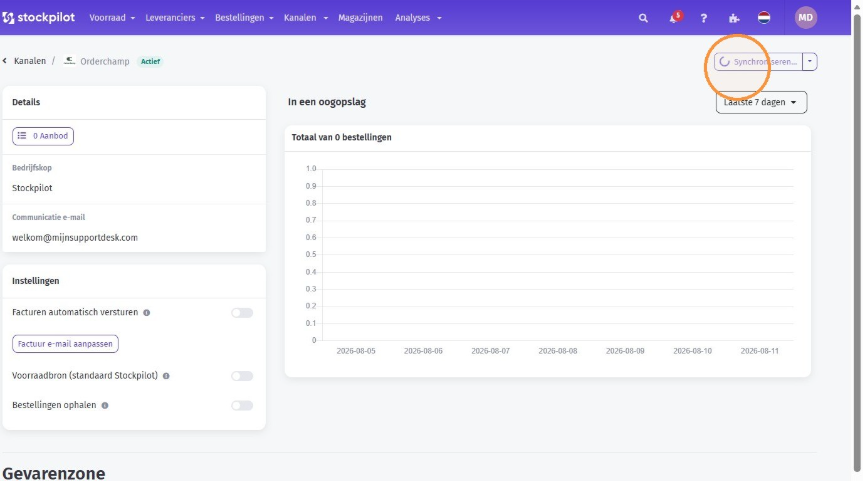This screenshot has width=864, height=481.
Task: Click the Orderchamp channel logo icon
Action: coord(69,61)
